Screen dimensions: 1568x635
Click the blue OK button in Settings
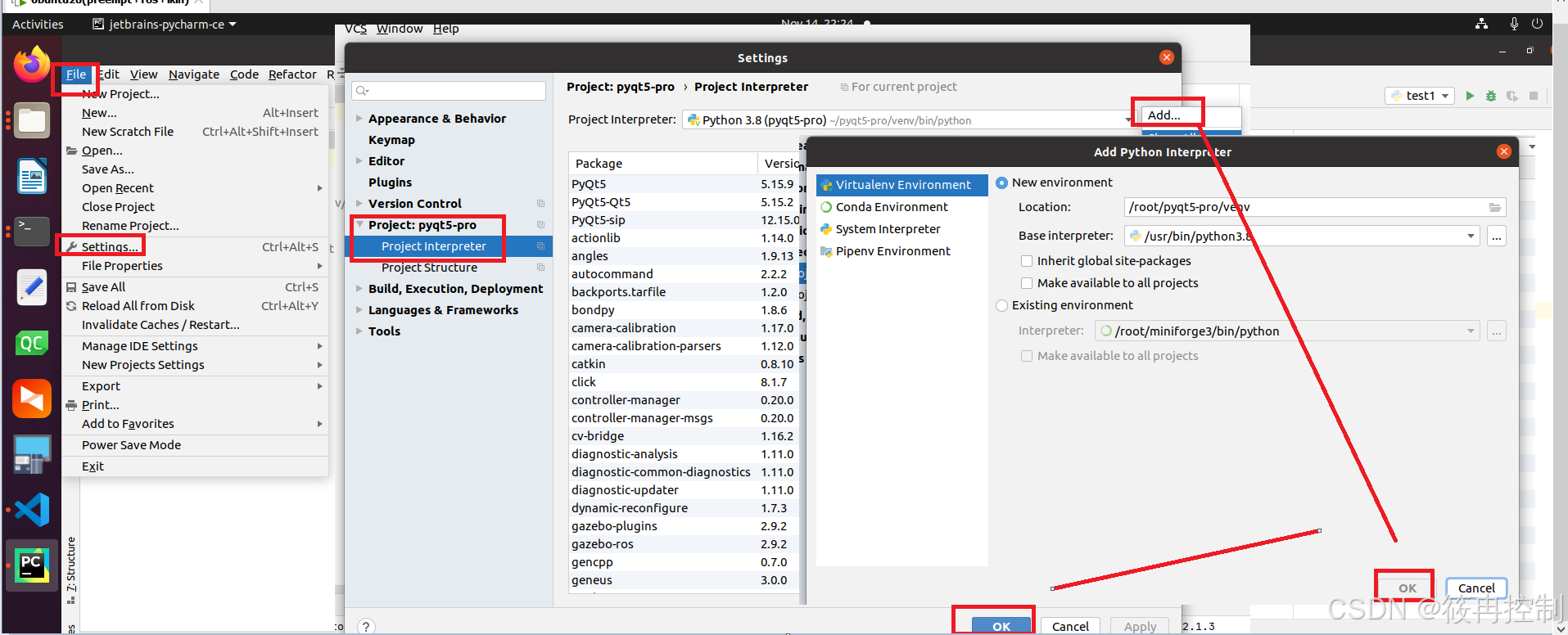(1001, 626)
